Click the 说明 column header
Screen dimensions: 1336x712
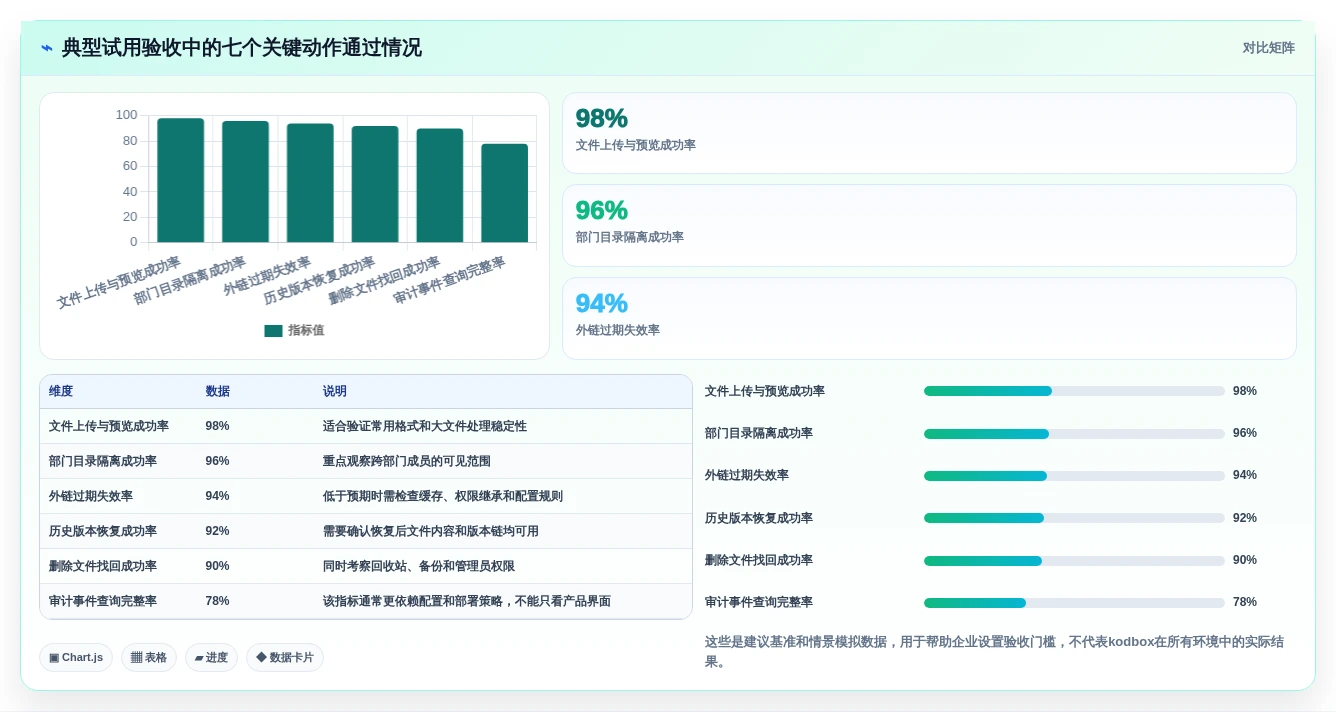coord(334,392)
